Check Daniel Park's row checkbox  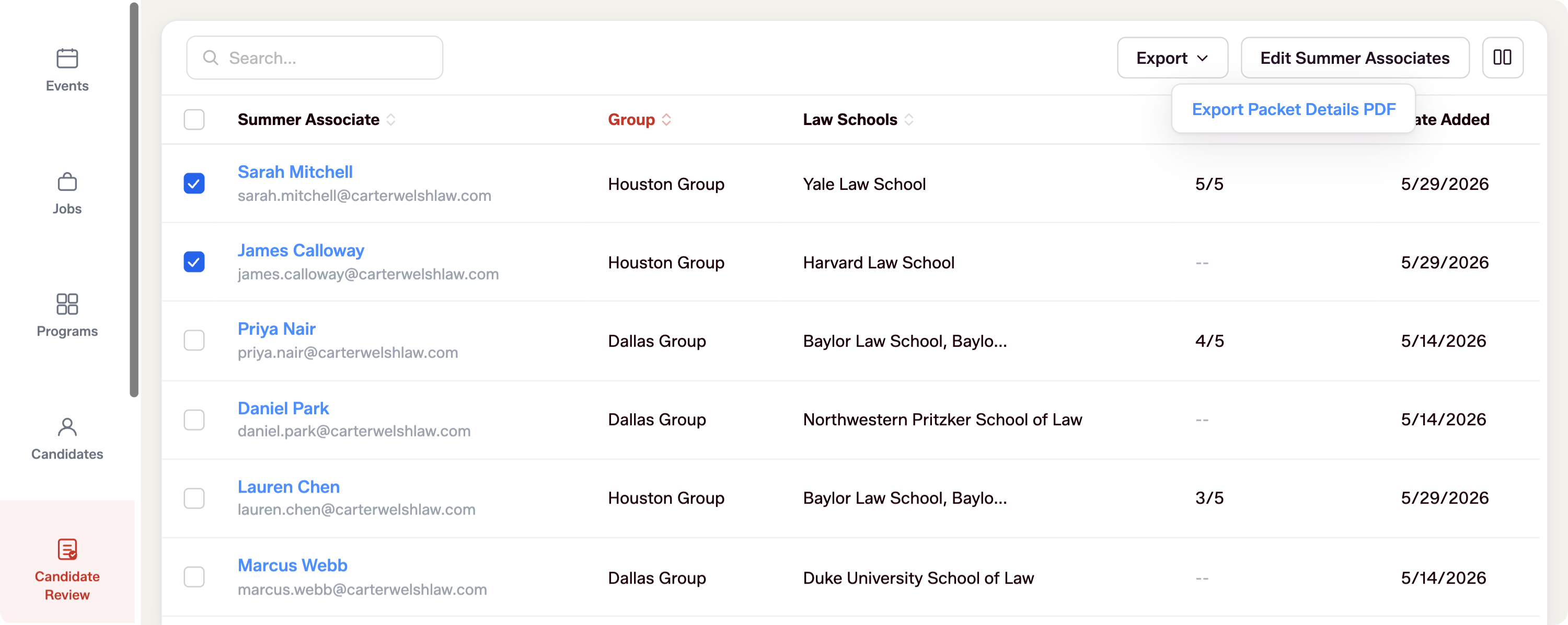coord(194,419)
